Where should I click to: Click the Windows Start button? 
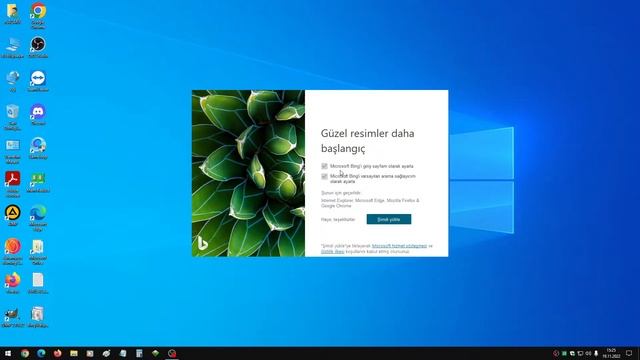[8, 353]
